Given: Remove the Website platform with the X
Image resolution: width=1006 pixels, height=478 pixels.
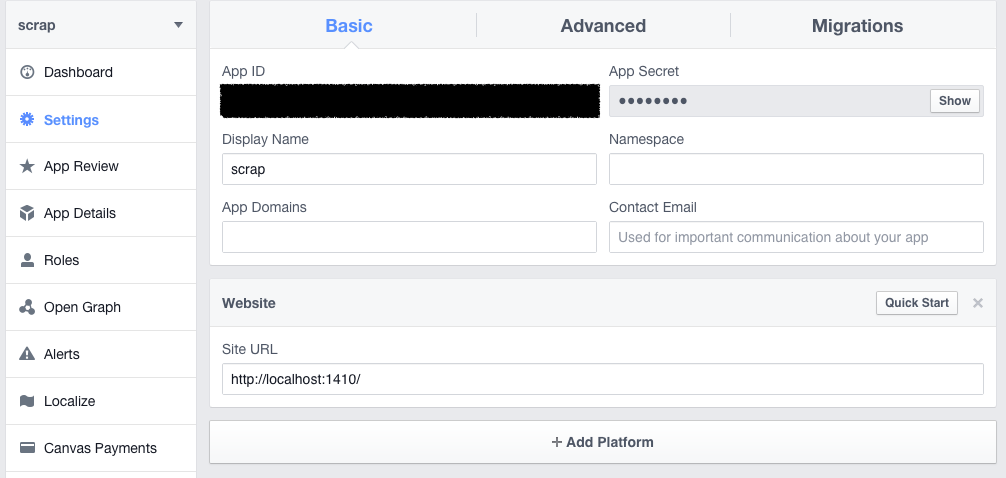Looking at the screenshot, I should [x=978, y=303].
